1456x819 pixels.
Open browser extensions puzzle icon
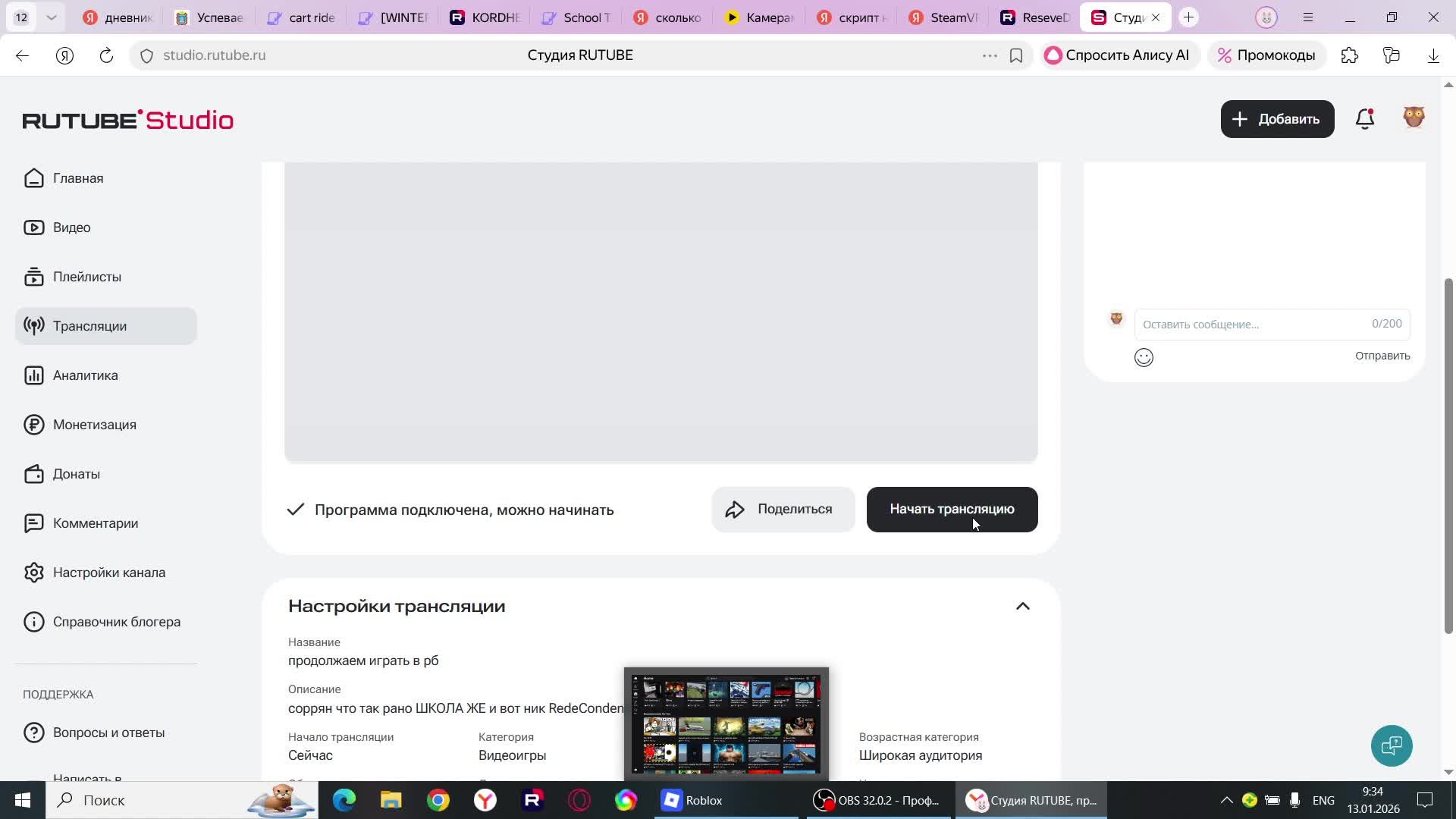click(x=1350, y=55)
